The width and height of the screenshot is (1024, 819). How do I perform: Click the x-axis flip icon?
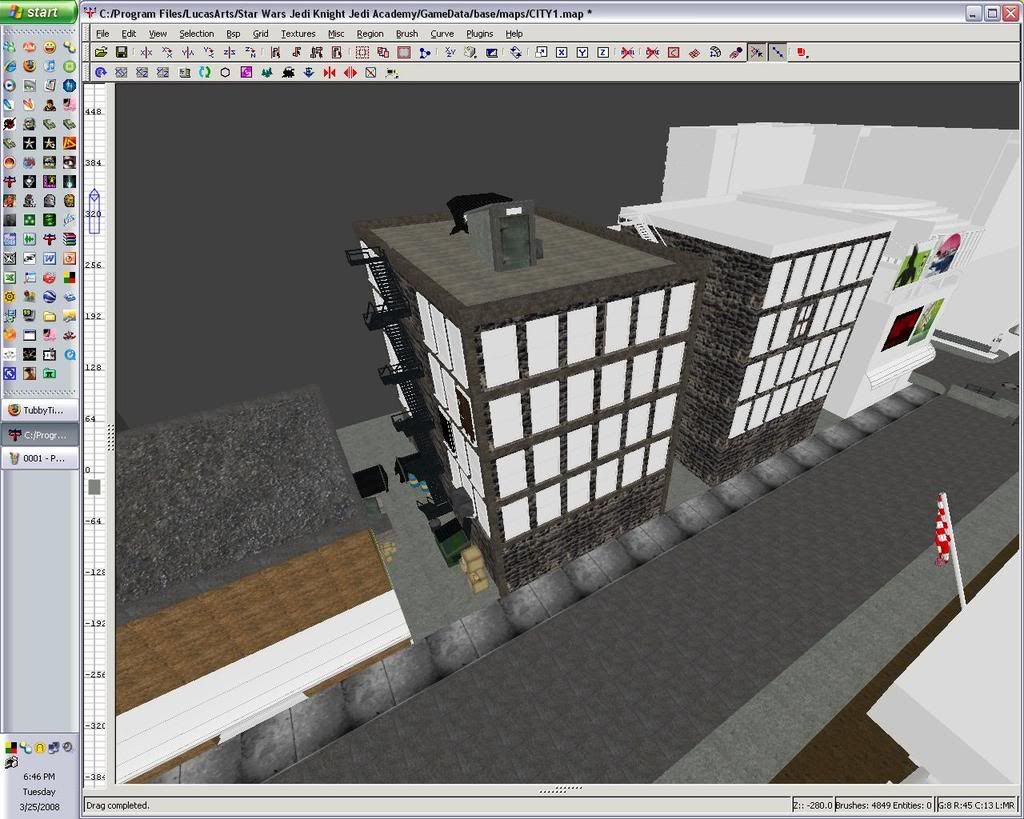click(147, 52)
